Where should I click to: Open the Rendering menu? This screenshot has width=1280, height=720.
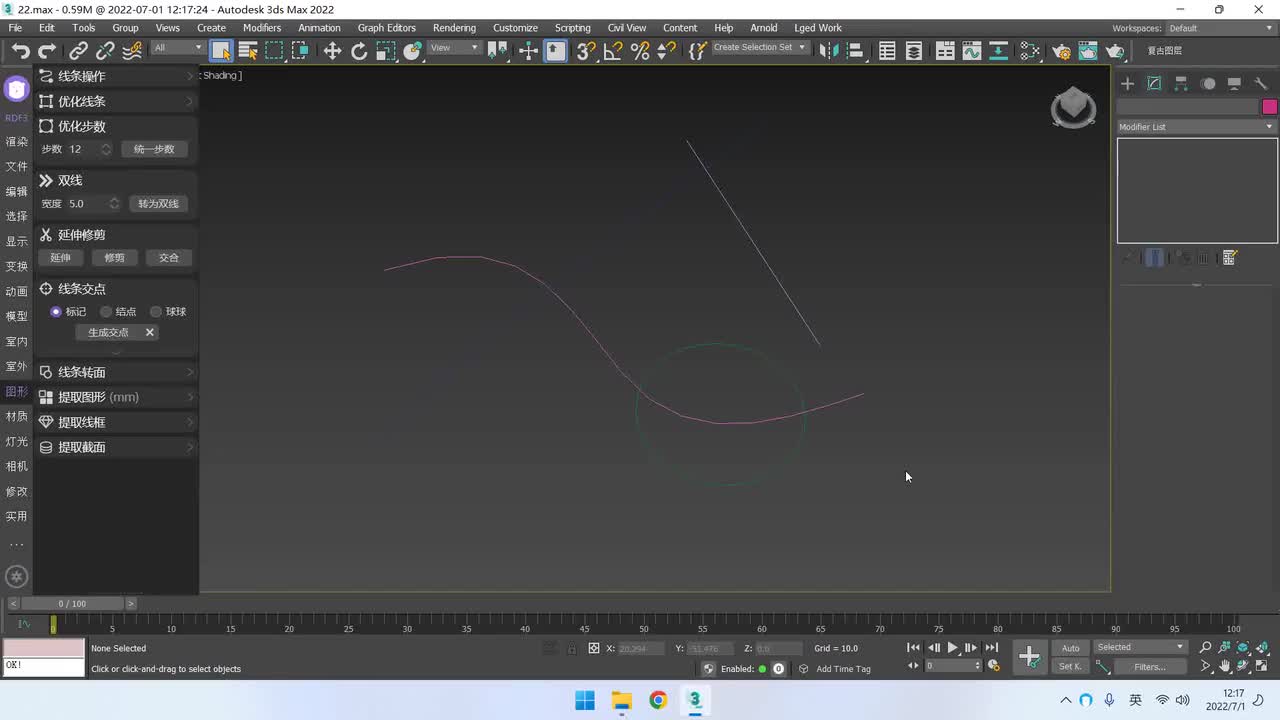pyautogui.click(x=454, y=28)
